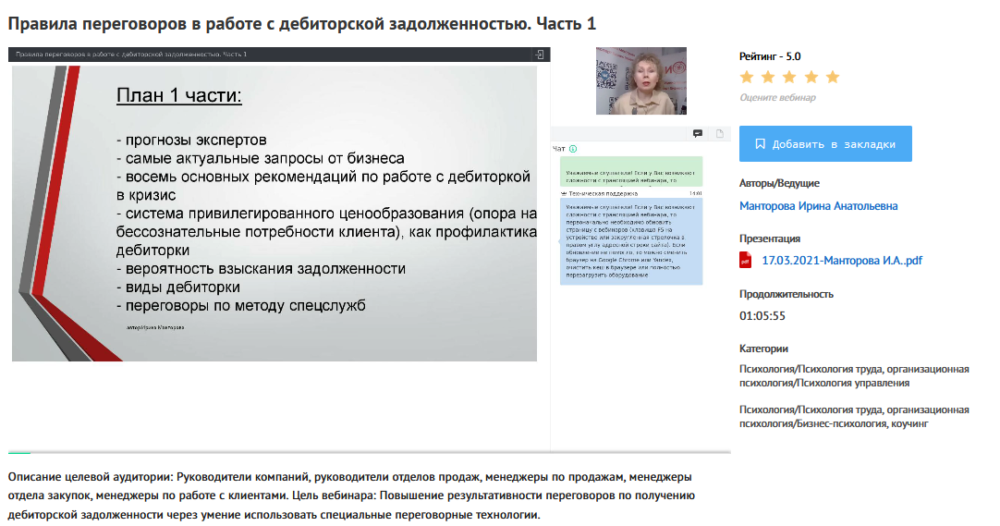Click the Рейтинг - 5.0 text
Screen dimensions: 1000x526
[x=770, y=57]
